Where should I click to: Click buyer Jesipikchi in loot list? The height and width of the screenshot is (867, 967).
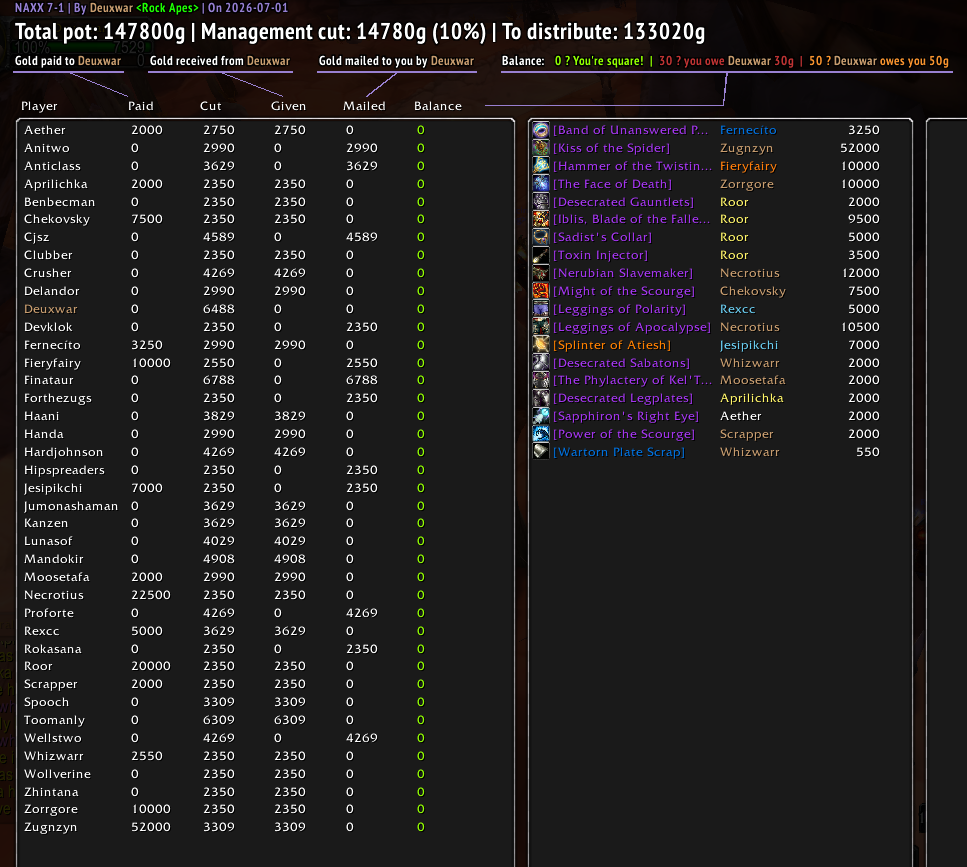coord(749,345)
